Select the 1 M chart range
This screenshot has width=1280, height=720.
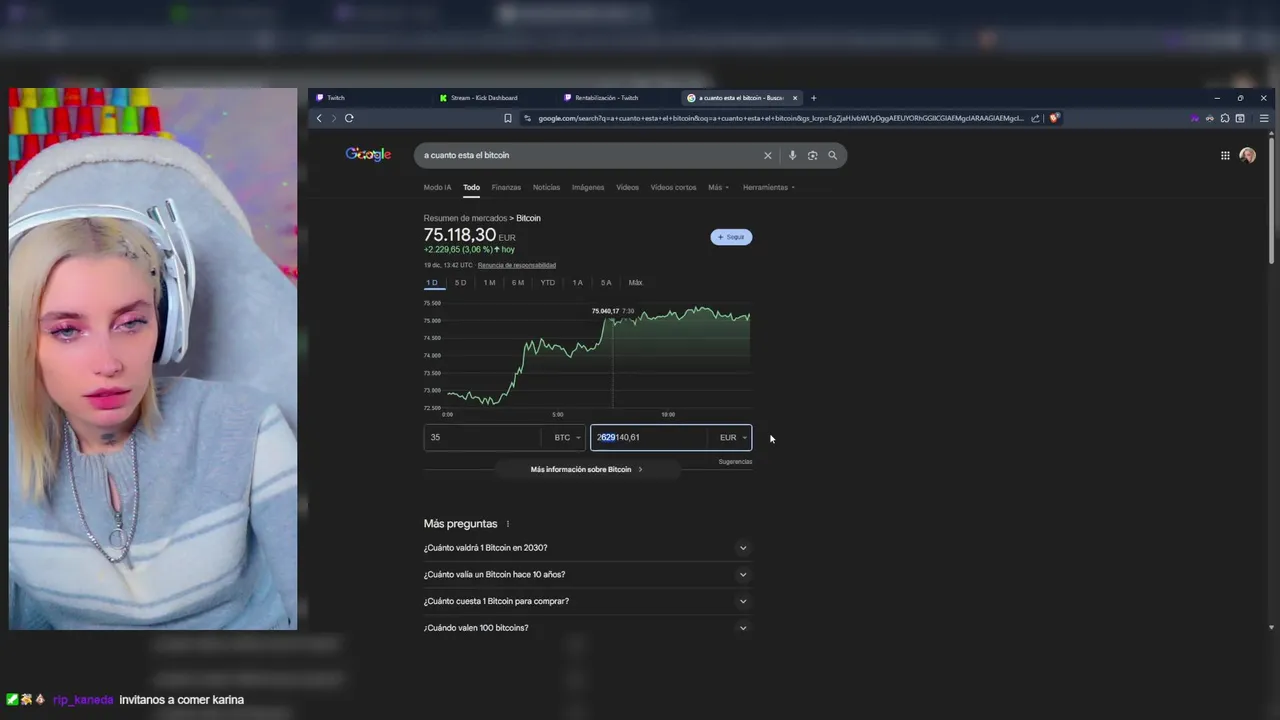point(489,282)
